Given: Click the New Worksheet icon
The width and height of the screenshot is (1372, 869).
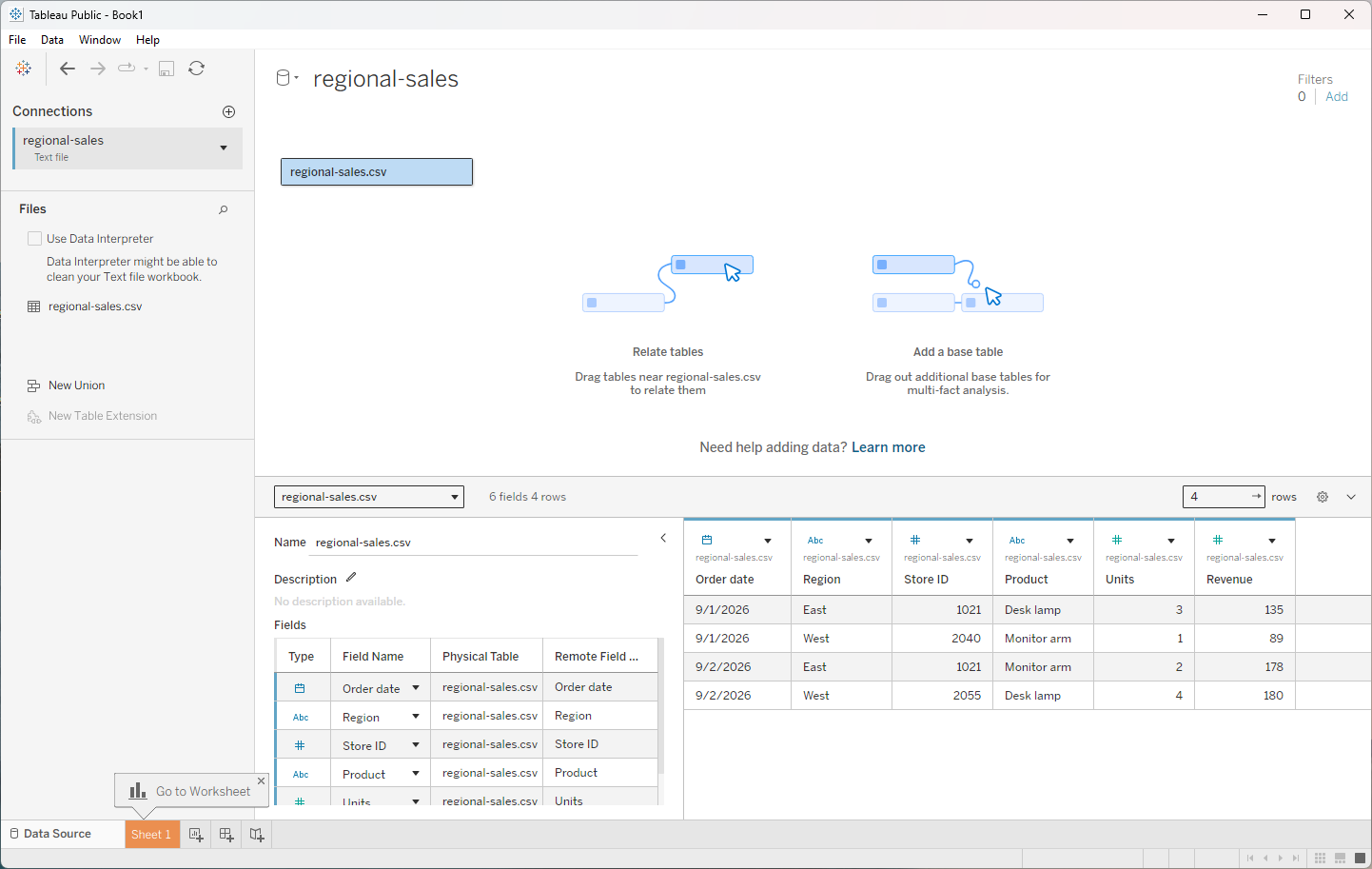Looking at the screenshot, I should 196,835.
